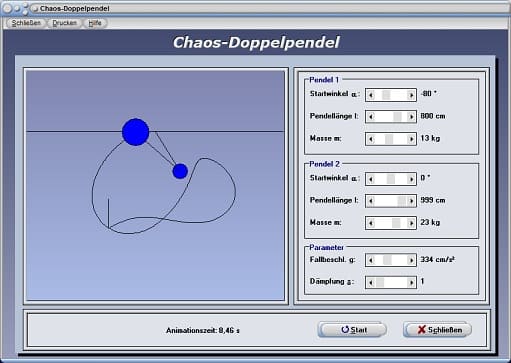Click right arrow of Pendel 1 Startwinkel scrollbar

point(411,95)
